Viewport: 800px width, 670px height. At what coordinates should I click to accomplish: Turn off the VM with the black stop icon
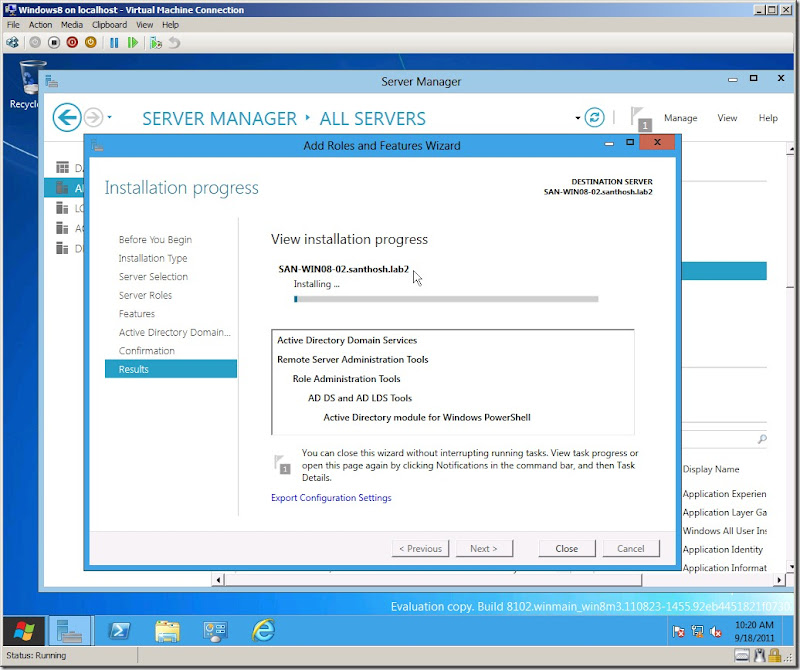tap(54, 42)
